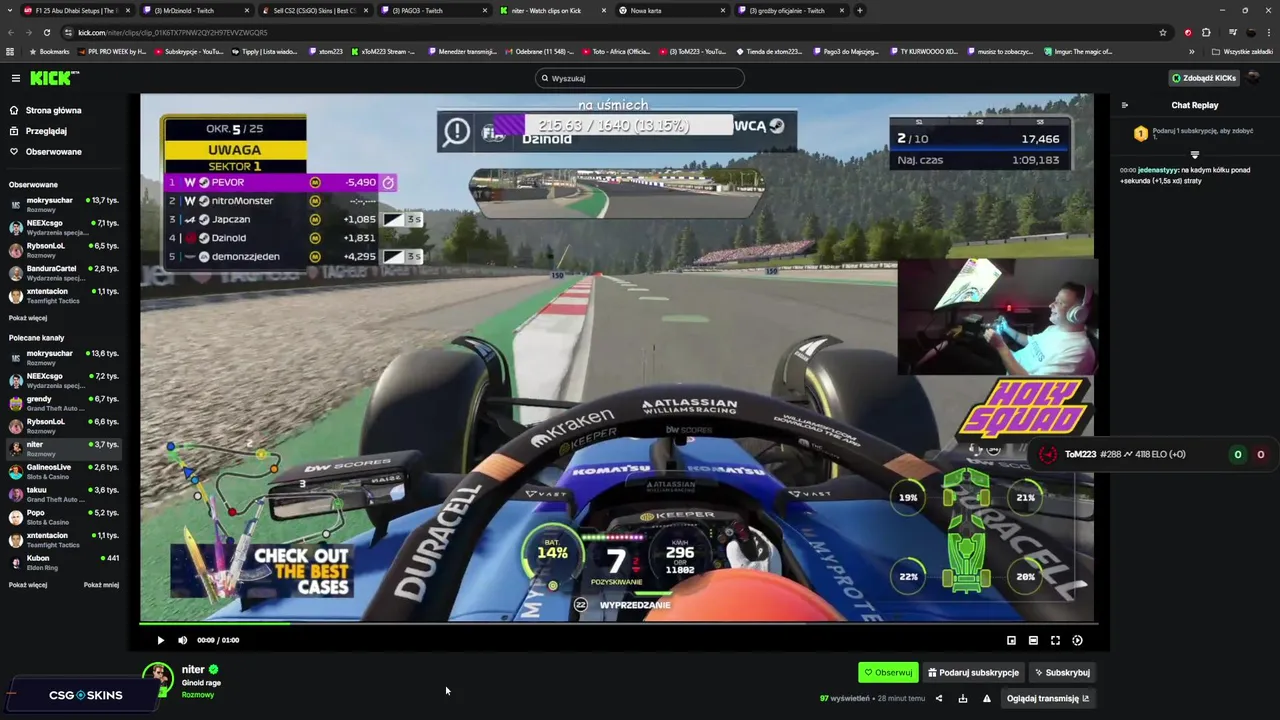Open the hamburger sidebar menu

pos(15,78)
